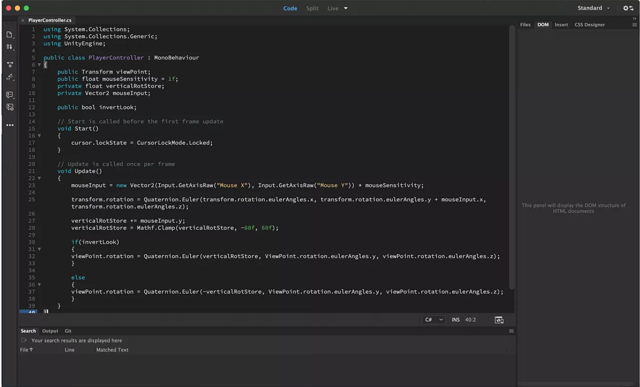Click the 'MonoBehaviour' class name
640x387 pixels.
pyautogui.click(x=176, y=58)
